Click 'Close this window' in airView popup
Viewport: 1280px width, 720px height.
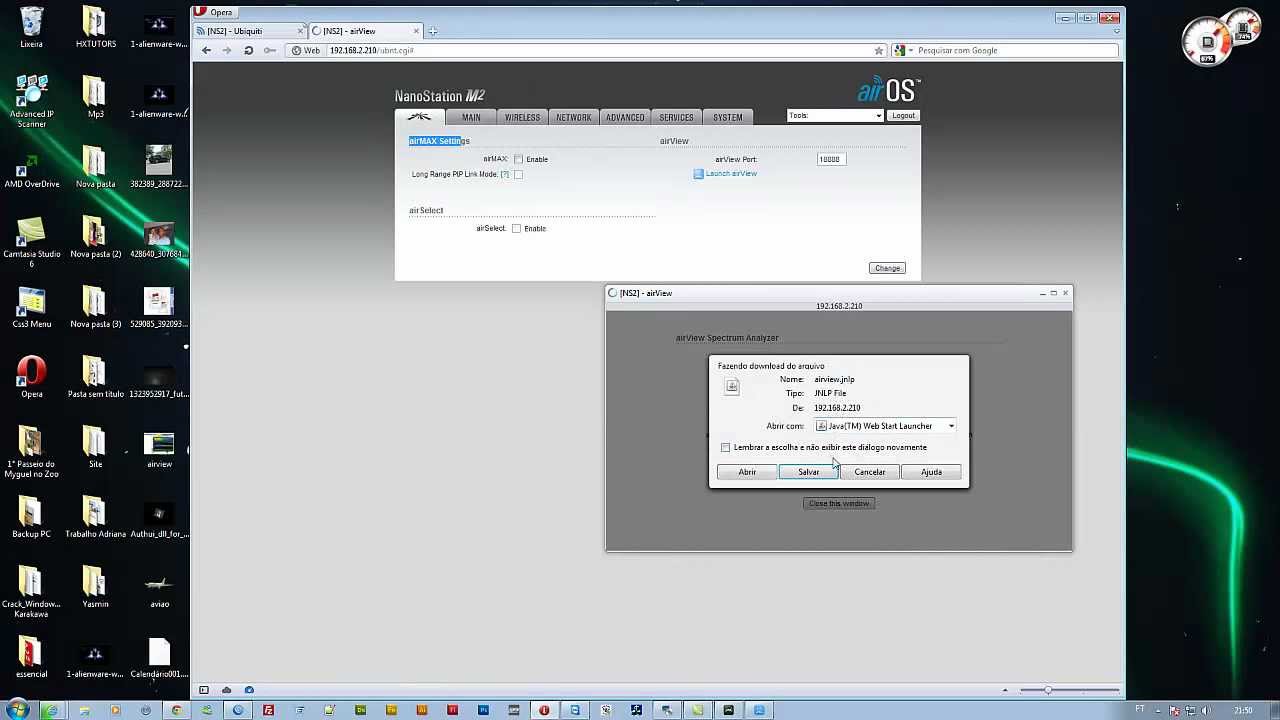839,503
